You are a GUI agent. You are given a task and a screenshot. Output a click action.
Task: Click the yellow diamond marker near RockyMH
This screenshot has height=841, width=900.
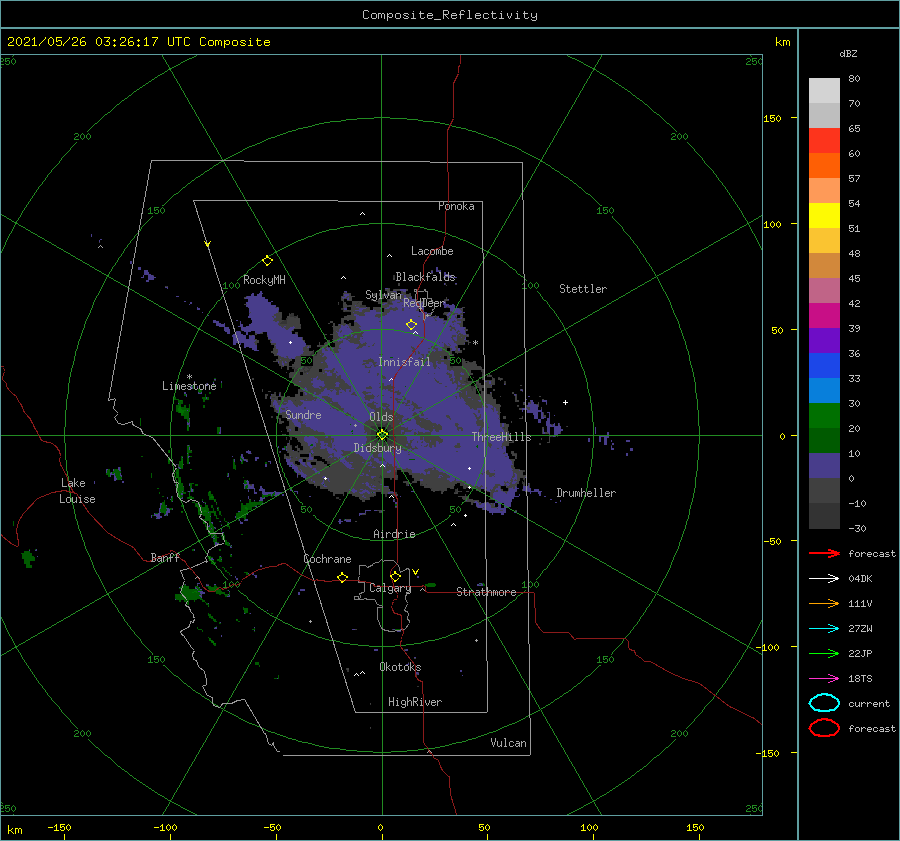(267, 261)
